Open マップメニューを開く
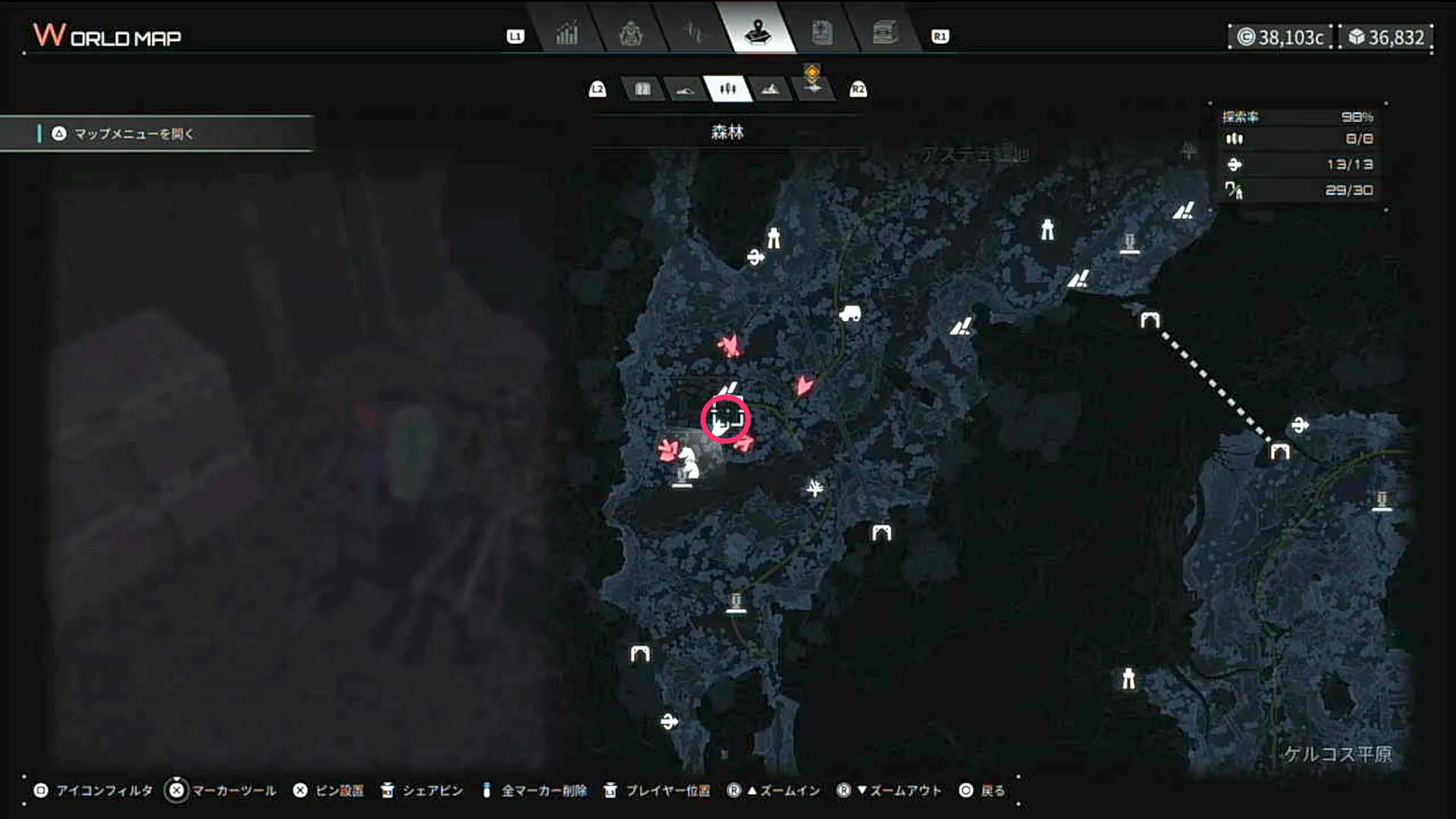1456x819 pixels. click(133, 133)
